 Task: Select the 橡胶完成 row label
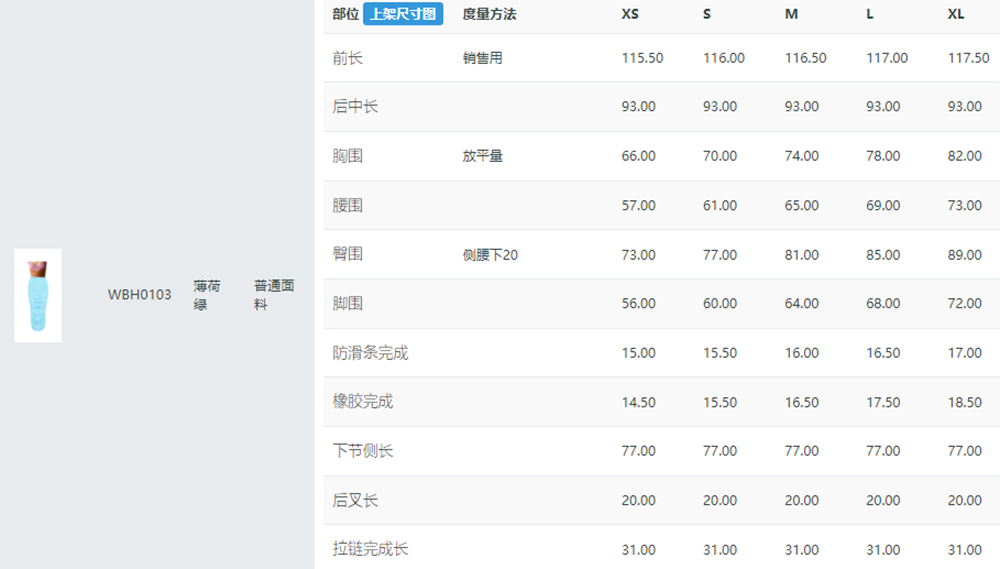[363, 402]
